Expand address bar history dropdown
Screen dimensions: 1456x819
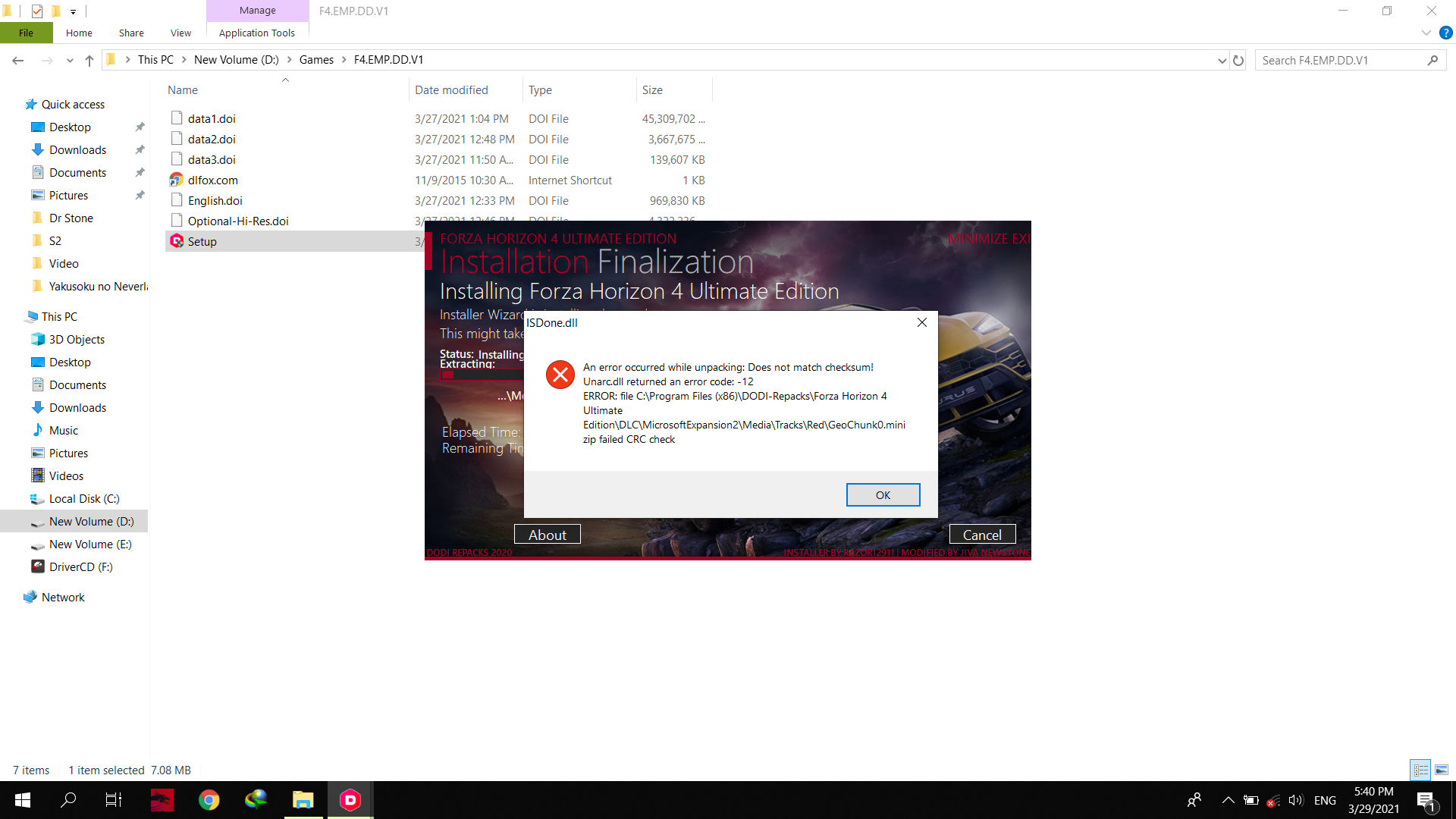click(1222, 61)
